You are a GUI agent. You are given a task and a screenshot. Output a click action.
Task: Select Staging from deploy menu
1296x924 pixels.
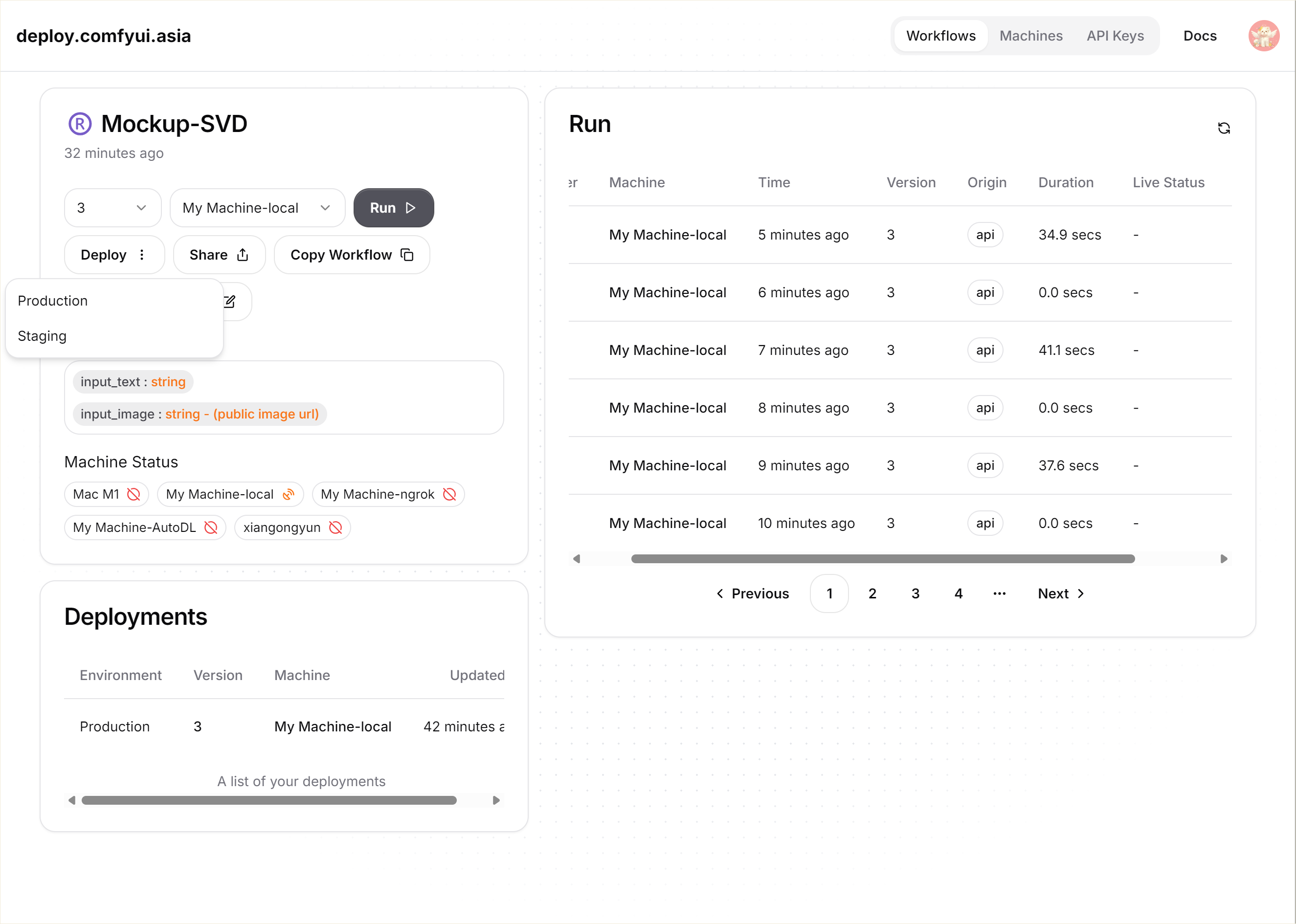(x=114, y=336)
